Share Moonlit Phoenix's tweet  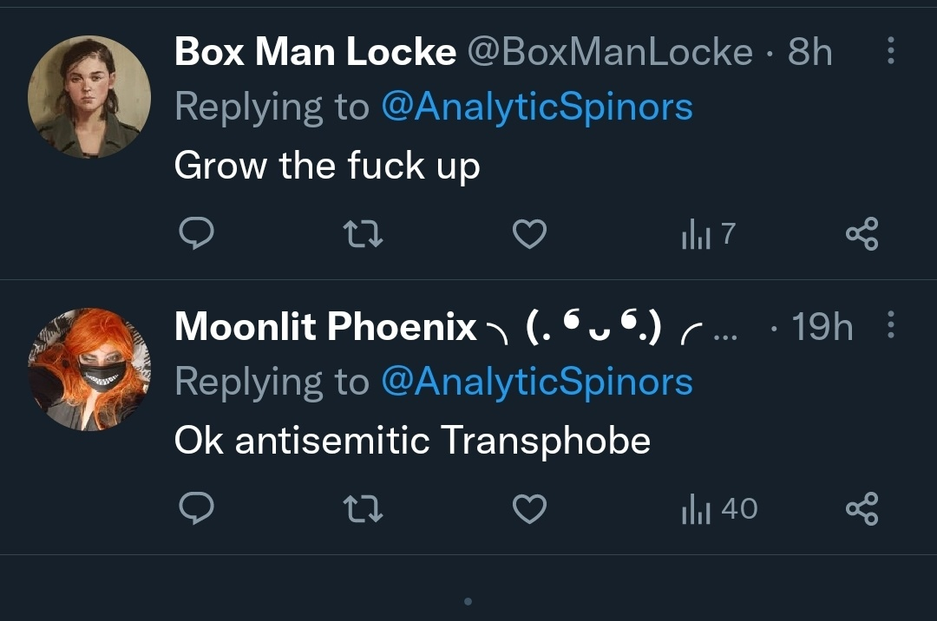click(861, 509)
